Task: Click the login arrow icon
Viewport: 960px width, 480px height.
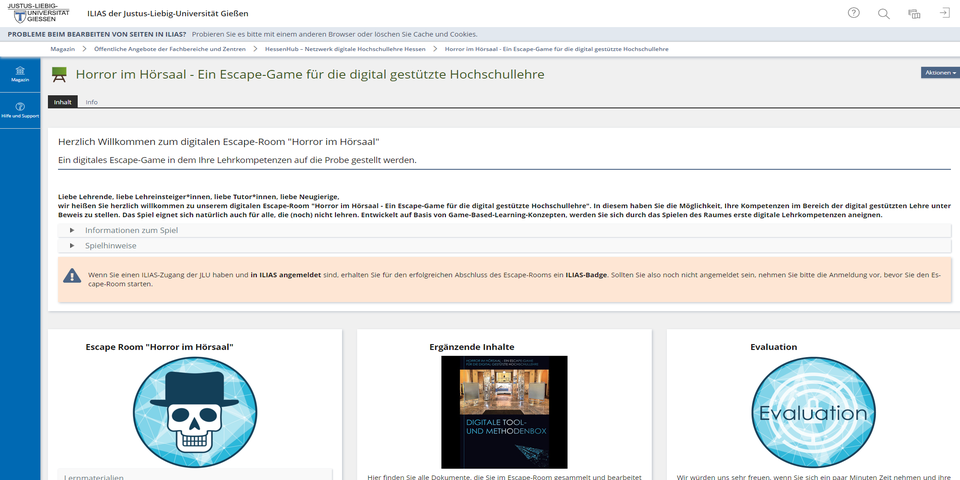Action: click(945, 13)
